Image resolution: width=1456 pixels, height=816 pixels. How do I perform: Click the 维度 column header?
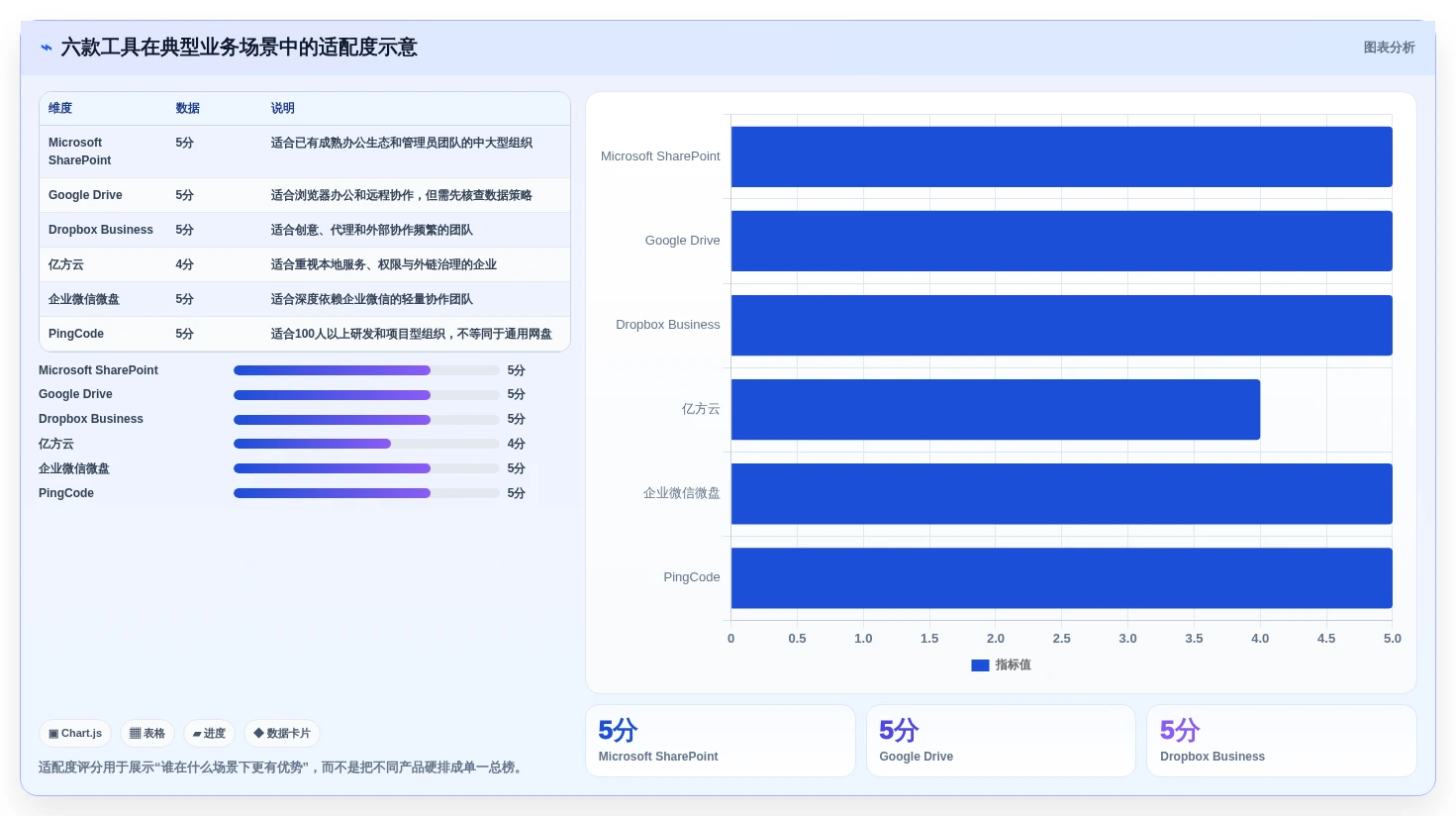60,108
